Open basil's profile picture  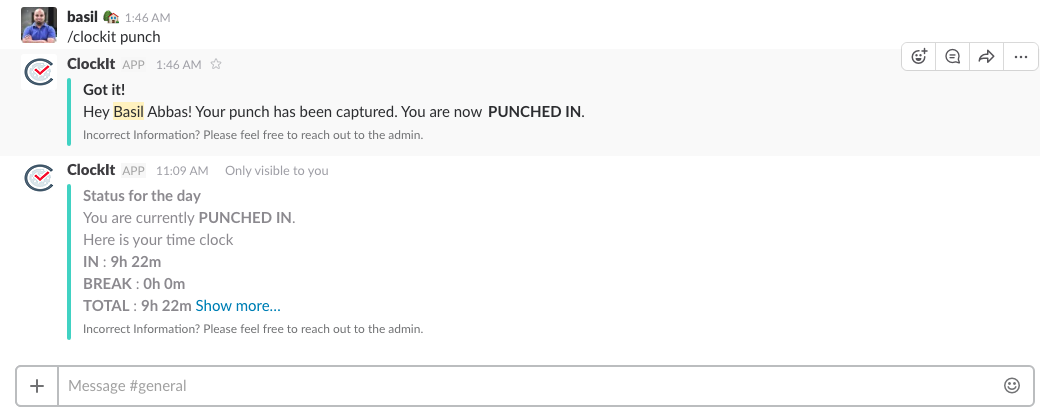click(38, 24)
